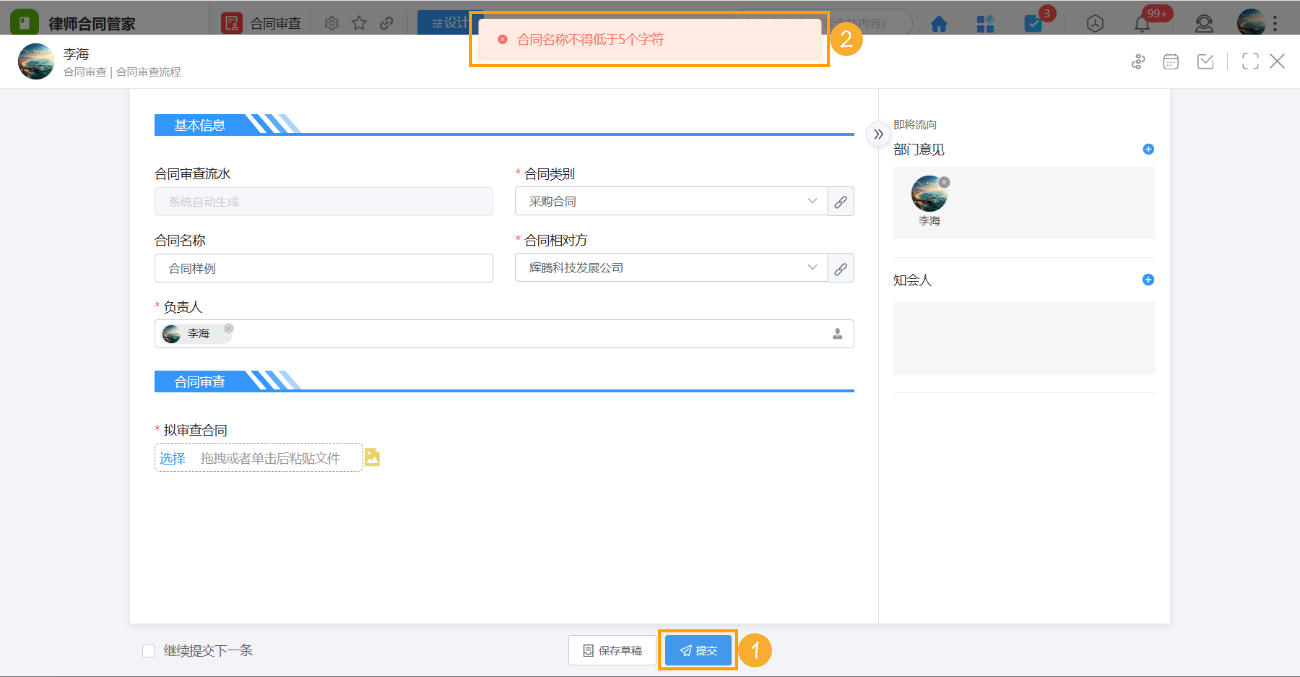Open the 合同类别 dropdown
The image size is (1300, 677).
click(x=671, y=201)
